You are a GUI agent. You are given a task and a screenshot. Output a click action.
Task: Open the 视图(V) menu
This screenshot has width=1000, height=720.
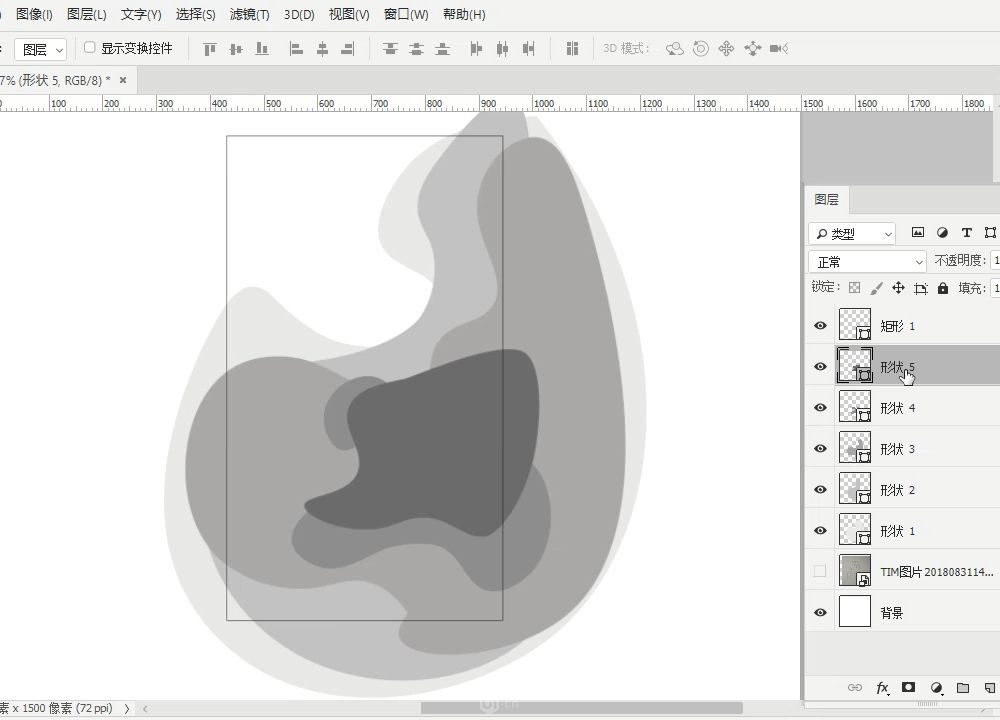click(349, 14)
